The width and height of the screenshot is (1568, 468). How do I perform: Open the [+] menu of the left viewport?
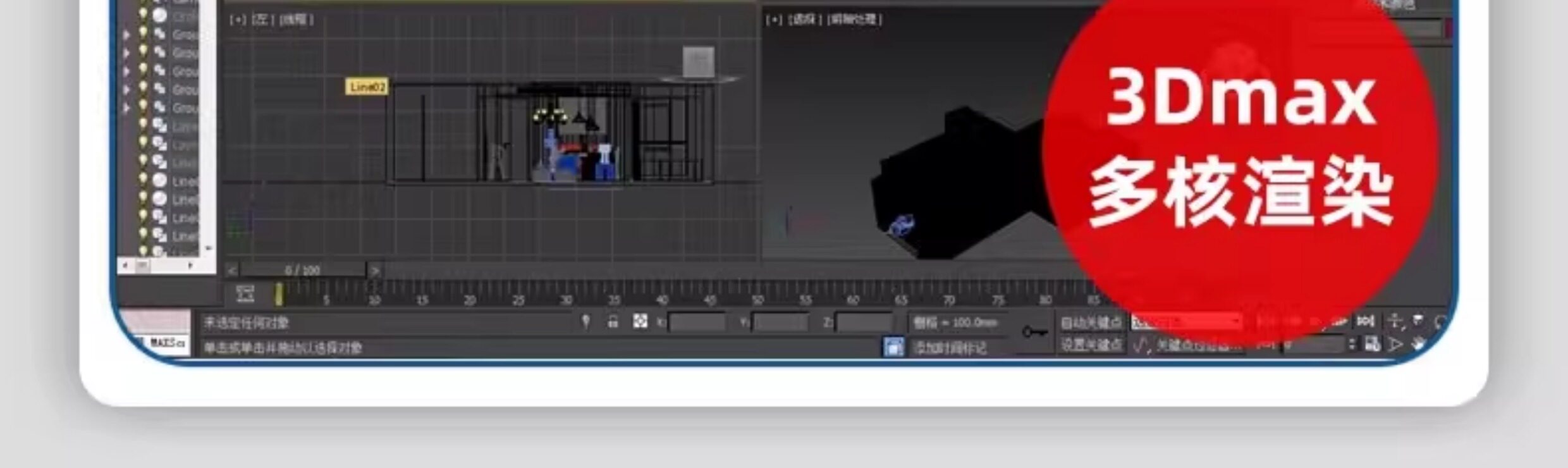[x=237, y=20]
